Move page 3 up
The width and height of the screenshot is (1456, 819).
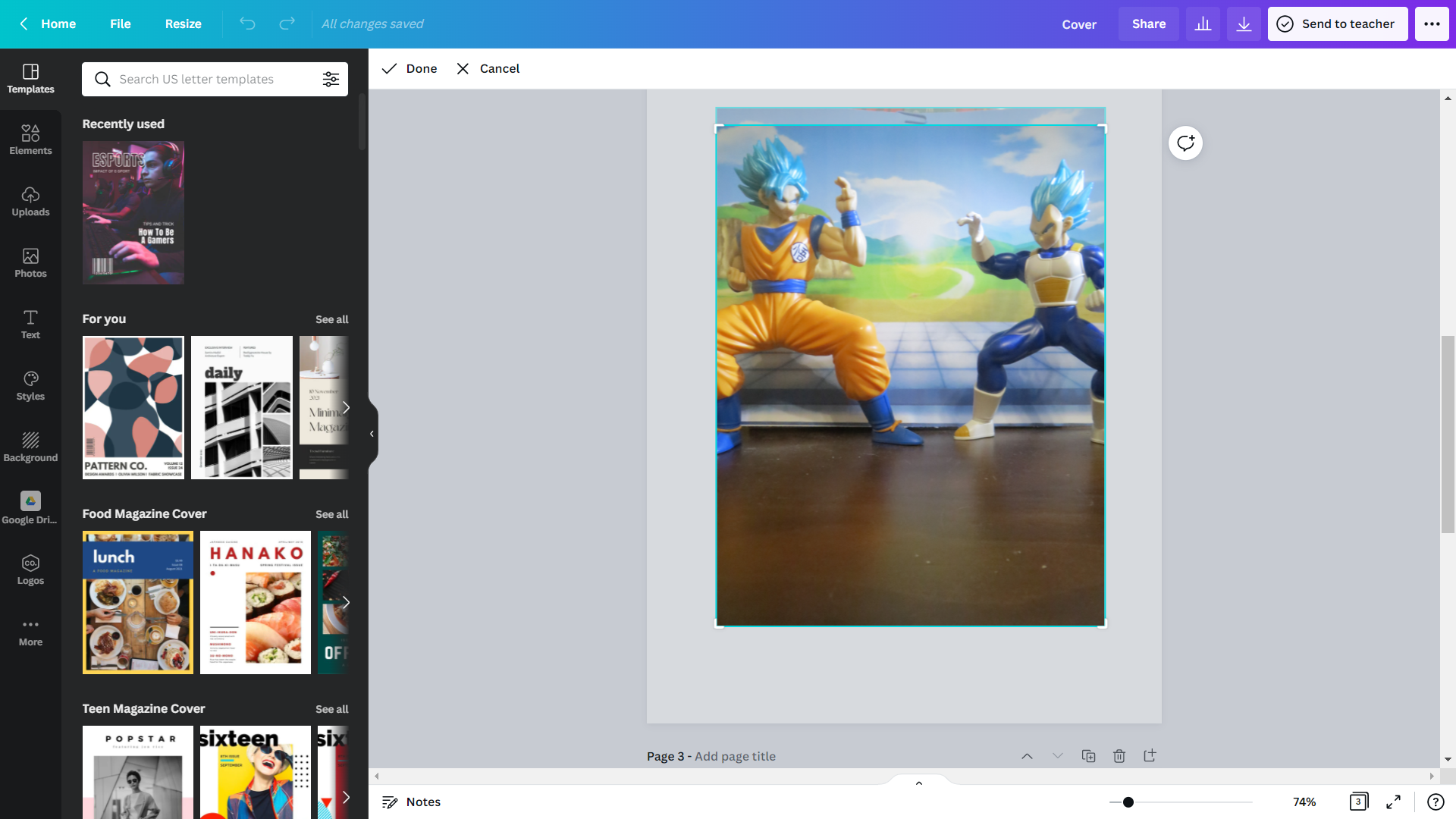(x=1027, y=756)
